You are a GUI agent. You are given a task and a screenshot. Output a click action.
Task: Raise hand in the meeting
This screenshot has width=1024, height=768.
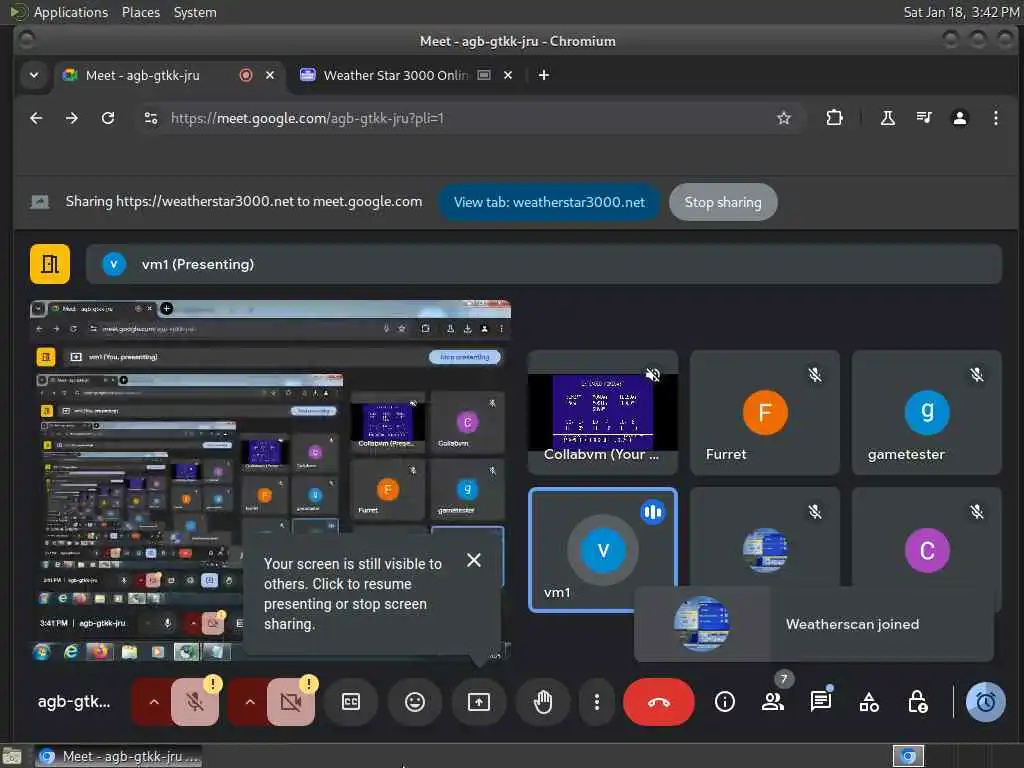point(543,702)
